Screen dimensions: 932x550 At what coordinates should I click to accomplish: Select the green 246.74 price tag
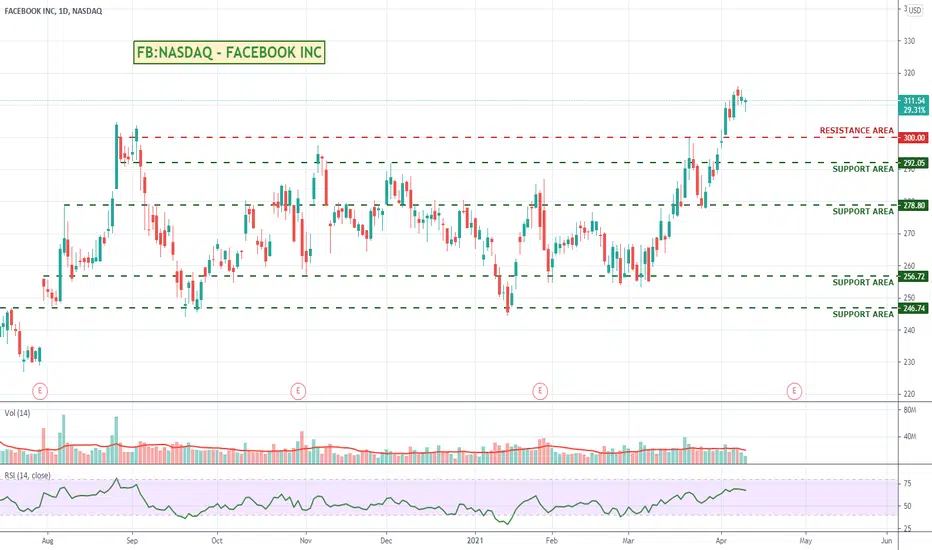[914, 308]
